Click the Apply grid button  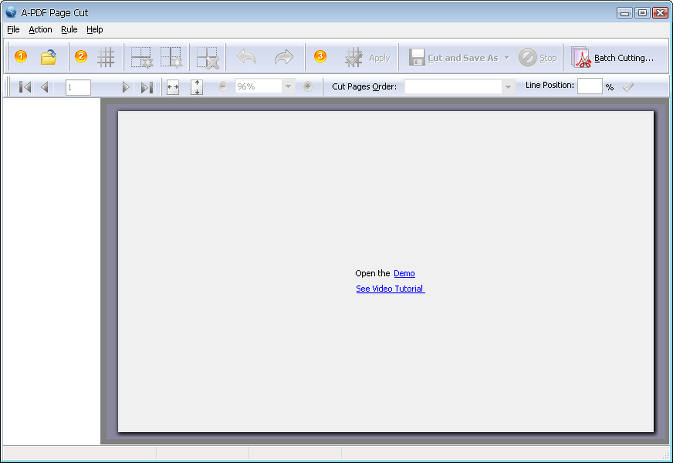coord(367,58)
